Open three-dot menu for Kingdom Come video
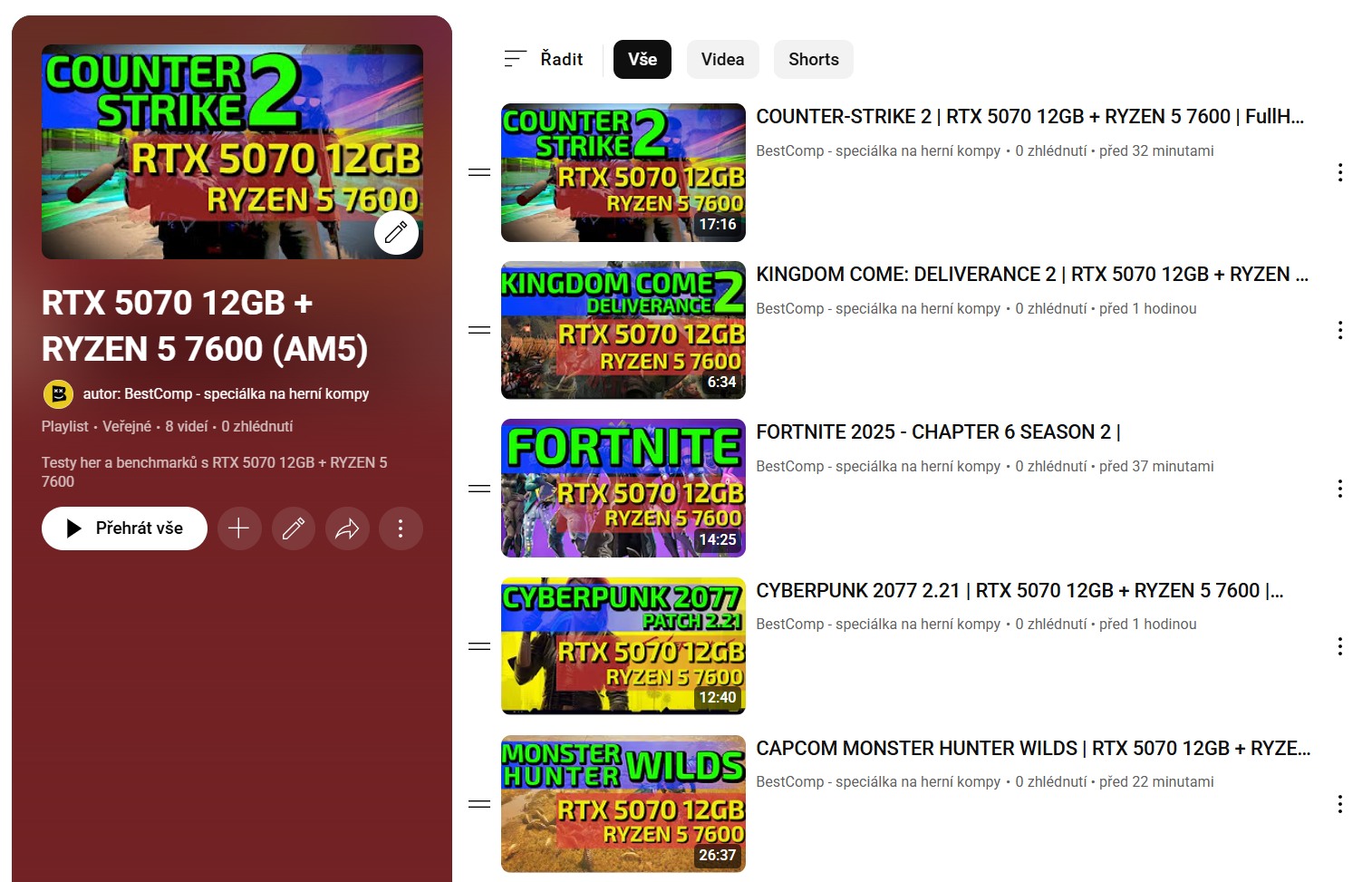This screenshot has height=882, width=1372. (1340, 330)
